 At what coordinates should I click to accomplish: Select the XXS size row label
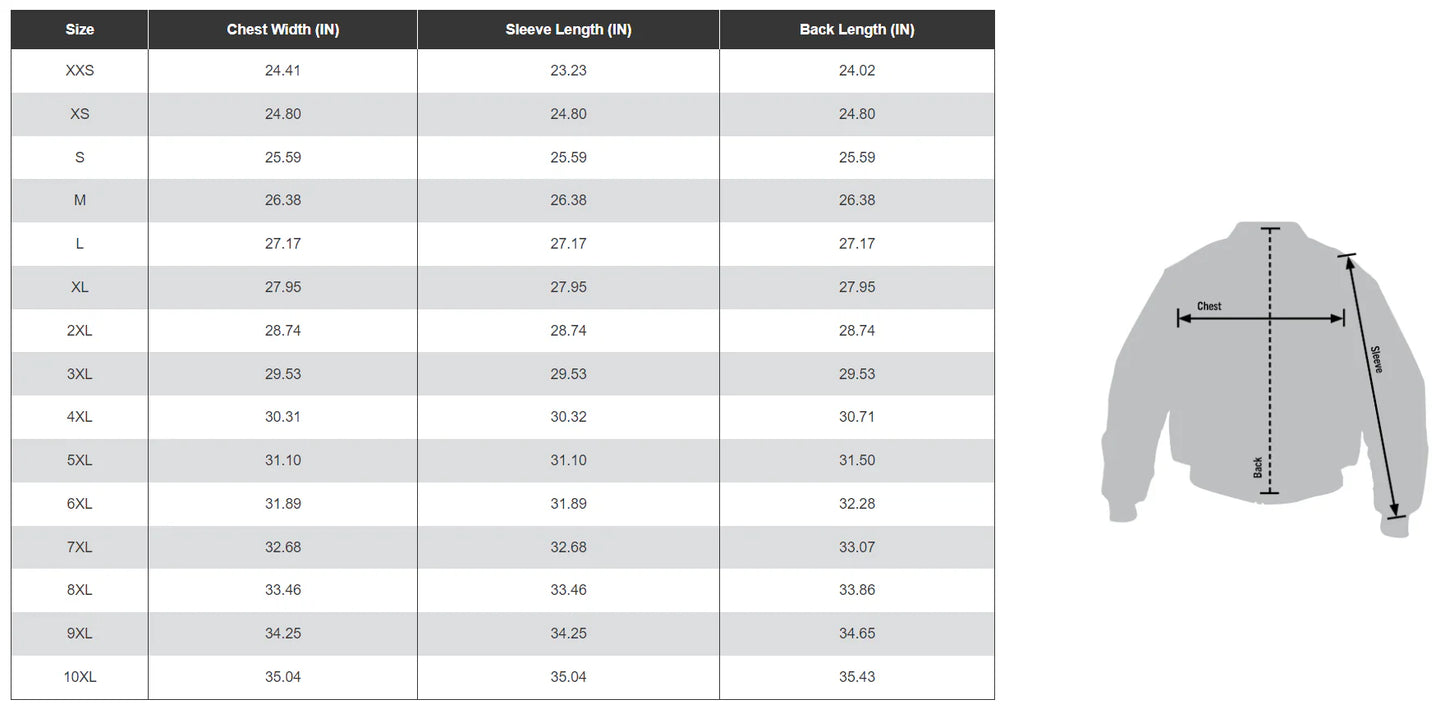coord(80,71)
